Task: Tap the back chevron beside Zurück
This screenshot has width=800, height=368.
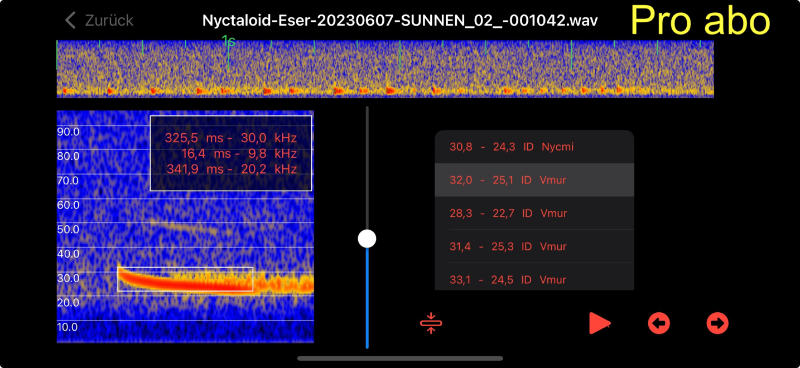Action: 70,20
